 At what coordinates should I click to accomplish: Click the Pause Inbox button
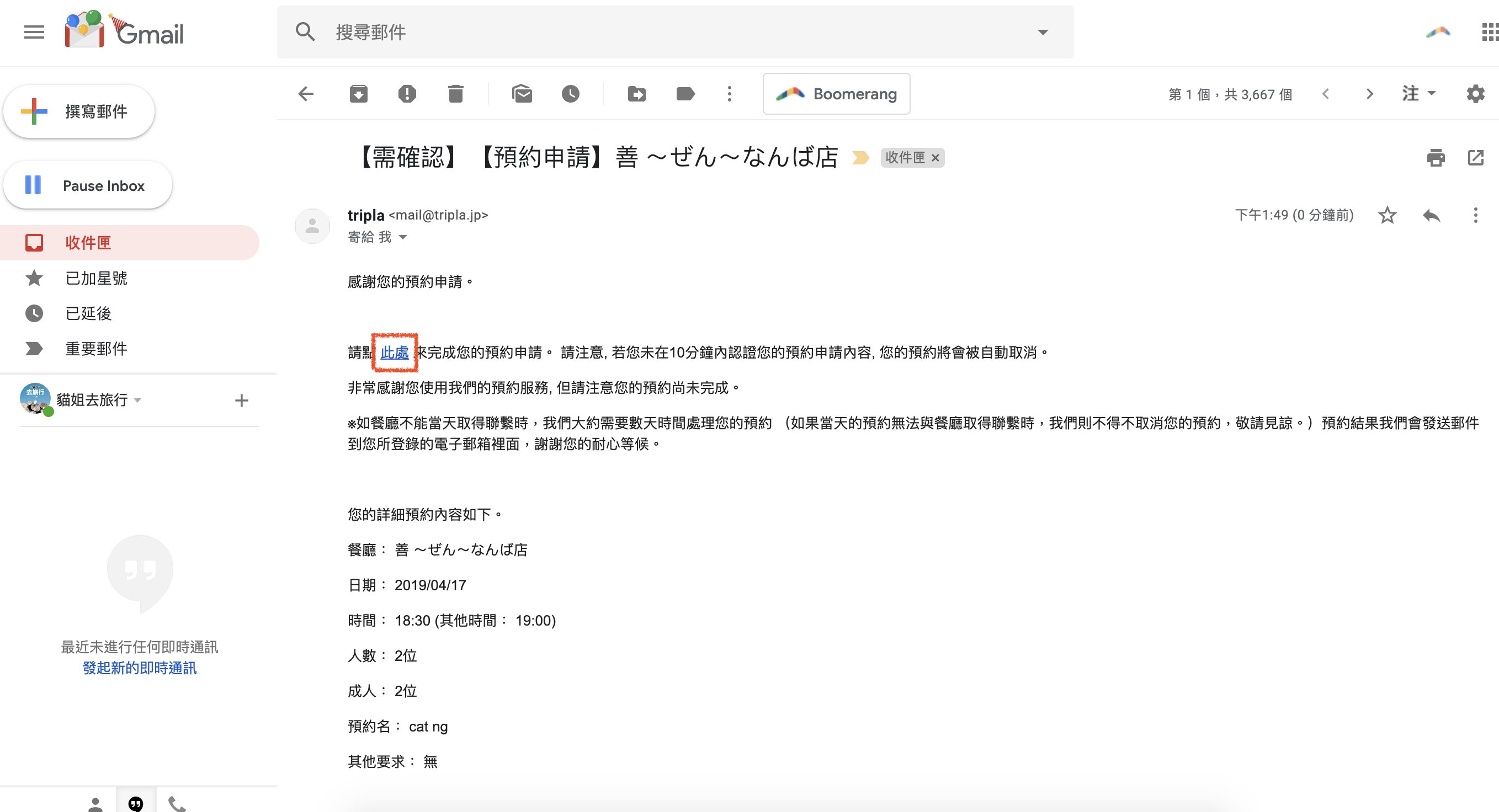88,185
